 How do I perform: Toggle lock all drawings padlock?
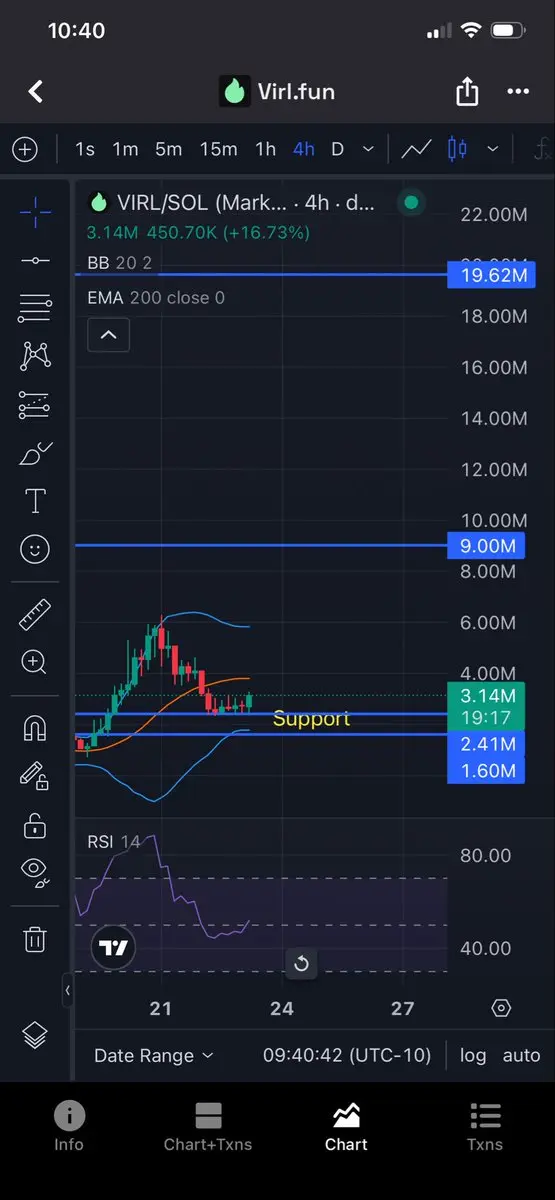click(35, 825)
